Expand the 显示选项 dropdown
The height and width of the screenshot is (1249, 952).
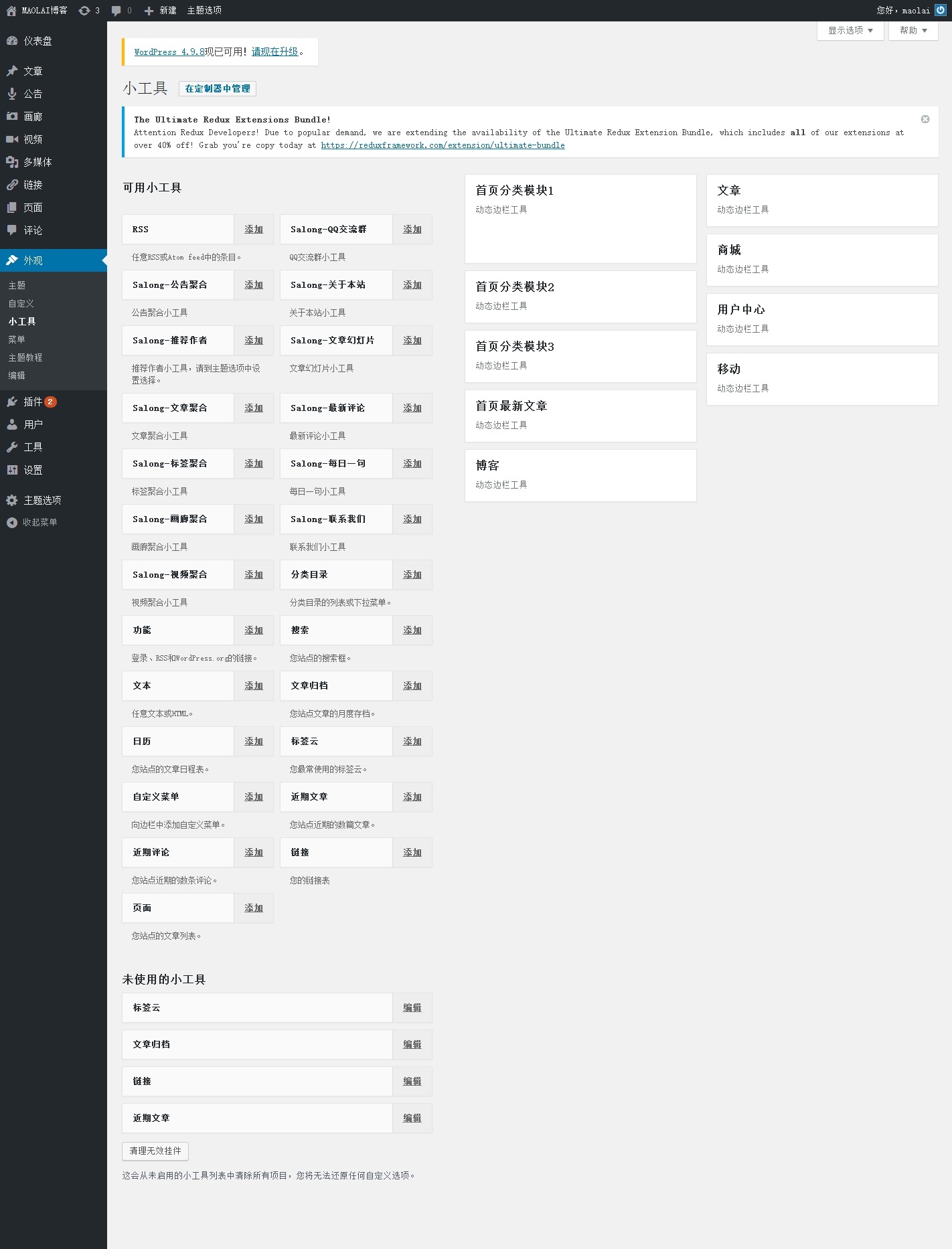[850, 31]
